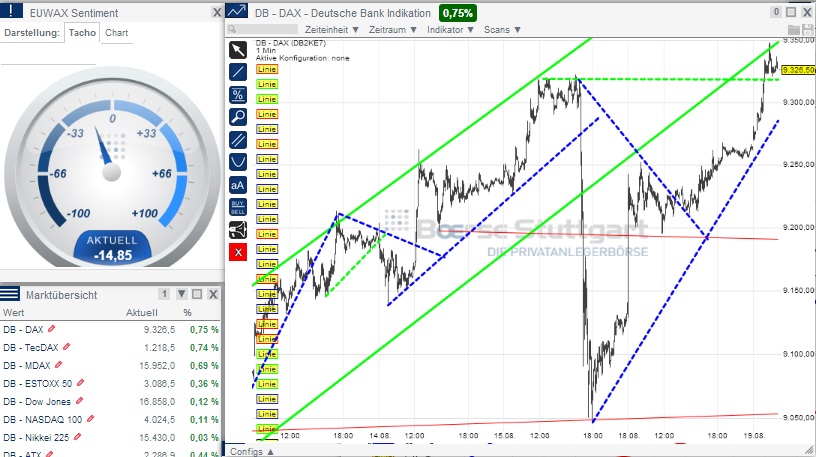Viewport: 816px width, 457px height.
Task: Select the arrow pointer tool
Action: (238, 50)
